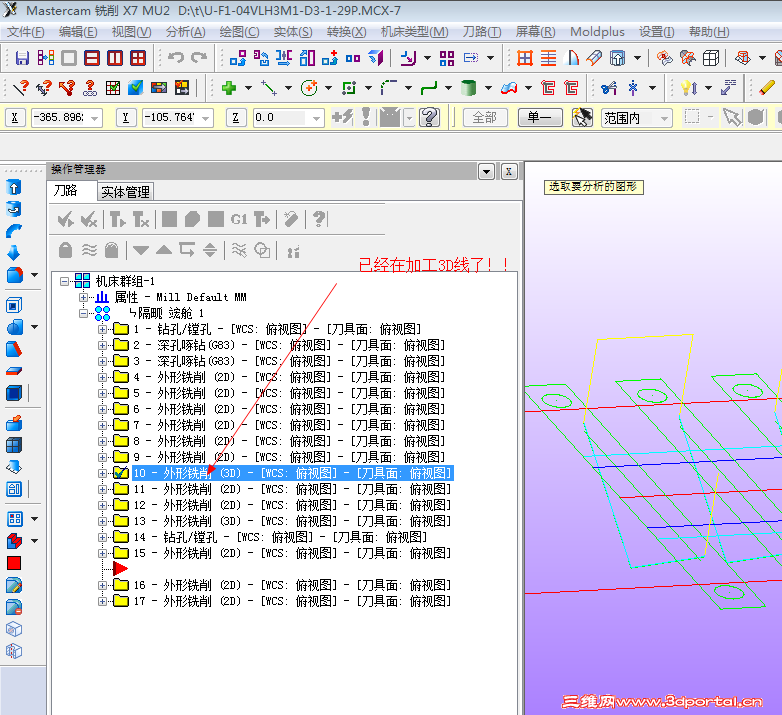Screen dimensions: 782x715
Task: Click the move insert arrow down triangle icon
Action: coord(141,250)
